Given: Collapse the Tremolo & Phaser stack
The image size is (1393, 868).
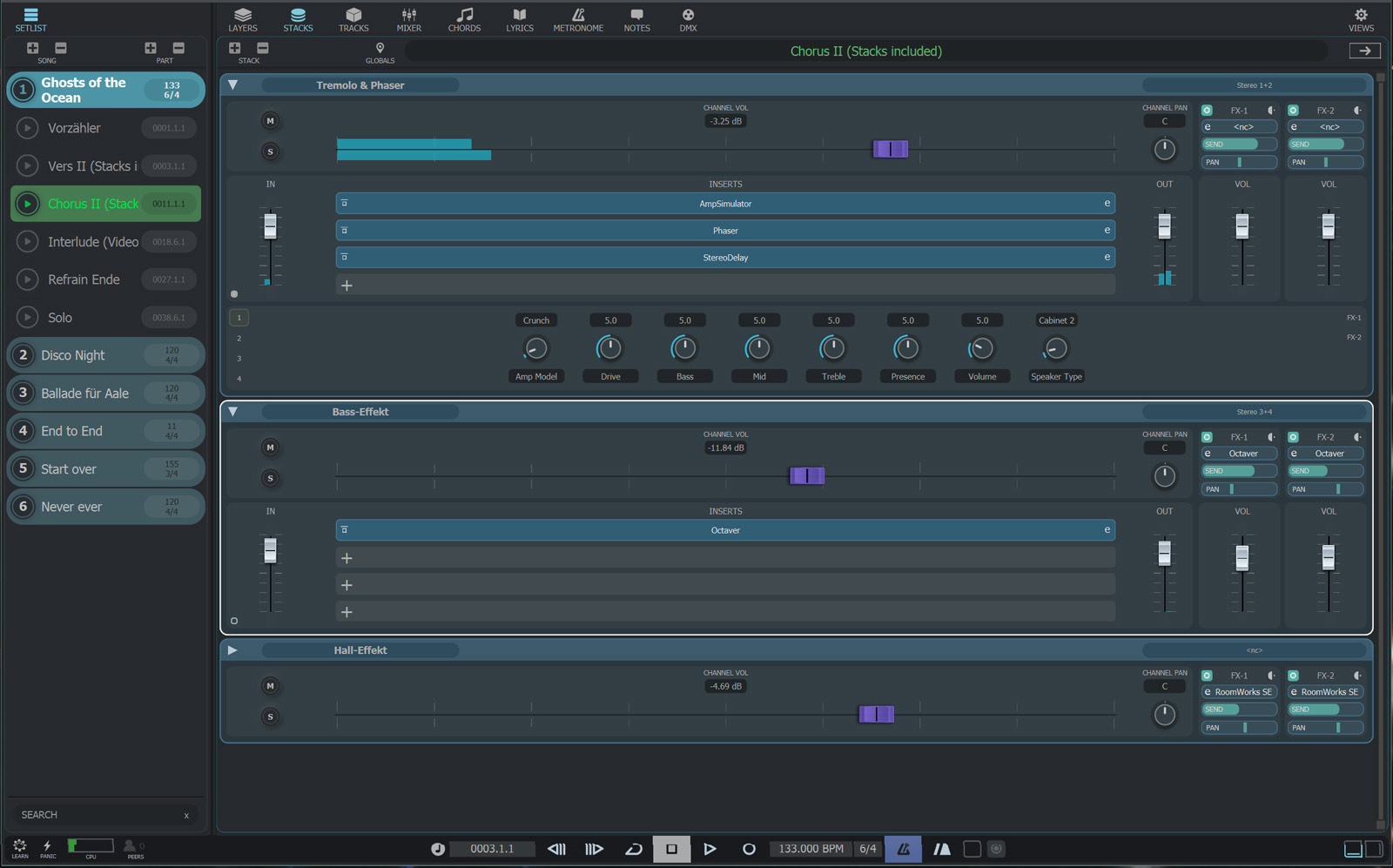Looking at the screenshot, I should pos(233,85).
